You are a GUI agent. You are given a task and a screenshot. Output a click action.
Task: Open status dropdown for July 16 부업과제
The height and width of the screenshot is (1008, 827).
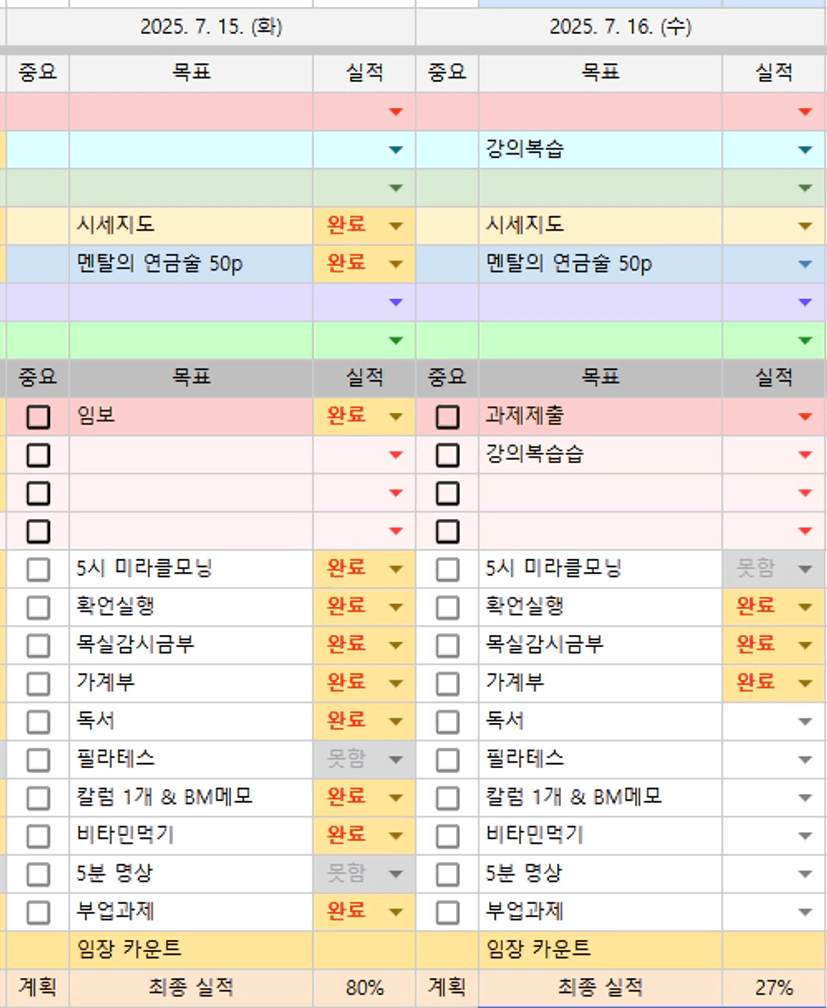point(805,912)
